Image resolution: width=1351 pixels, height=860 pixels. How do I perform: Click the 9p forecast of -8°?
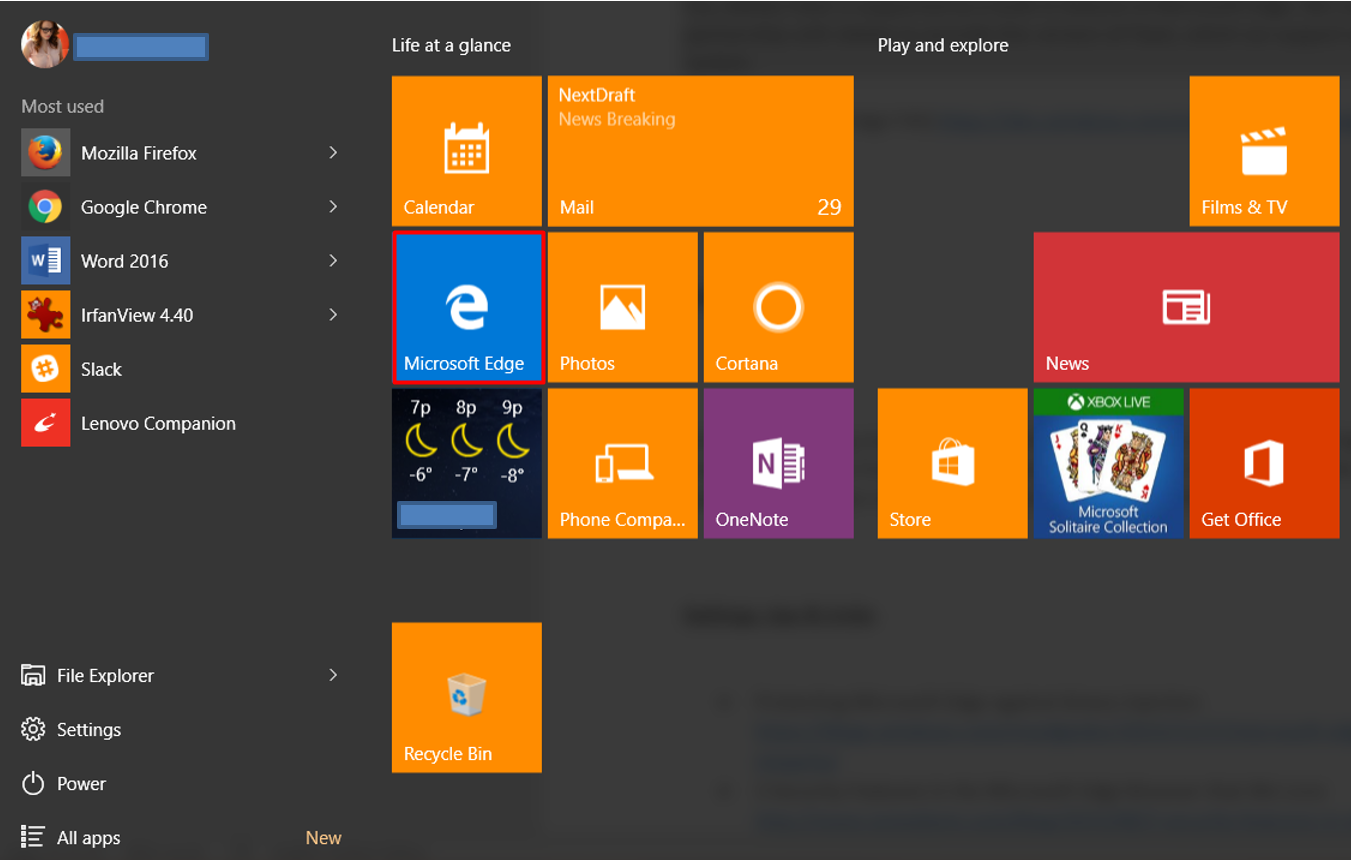pos(513,441)
